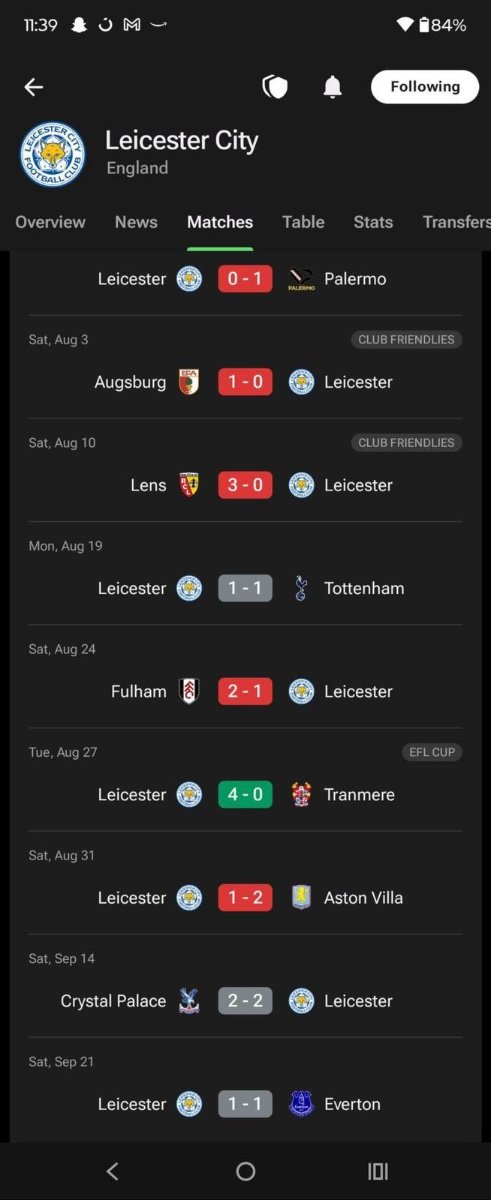This screenshot has width=491, height=1200.
Task: Open the shield icon in header
Action: (x=275, y=87)
